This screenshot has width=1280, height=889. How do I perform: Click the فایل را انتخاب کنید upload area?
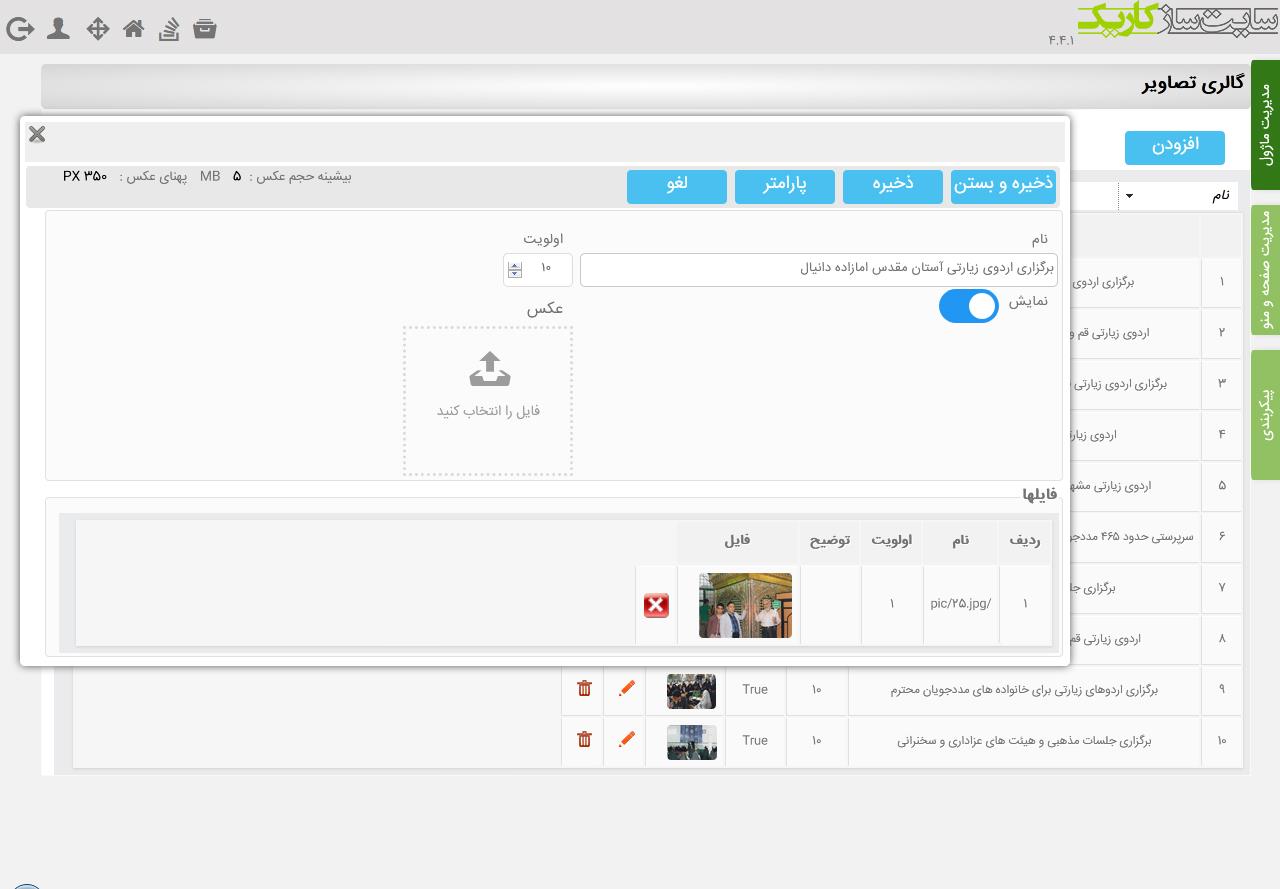(x=488, y=401)
